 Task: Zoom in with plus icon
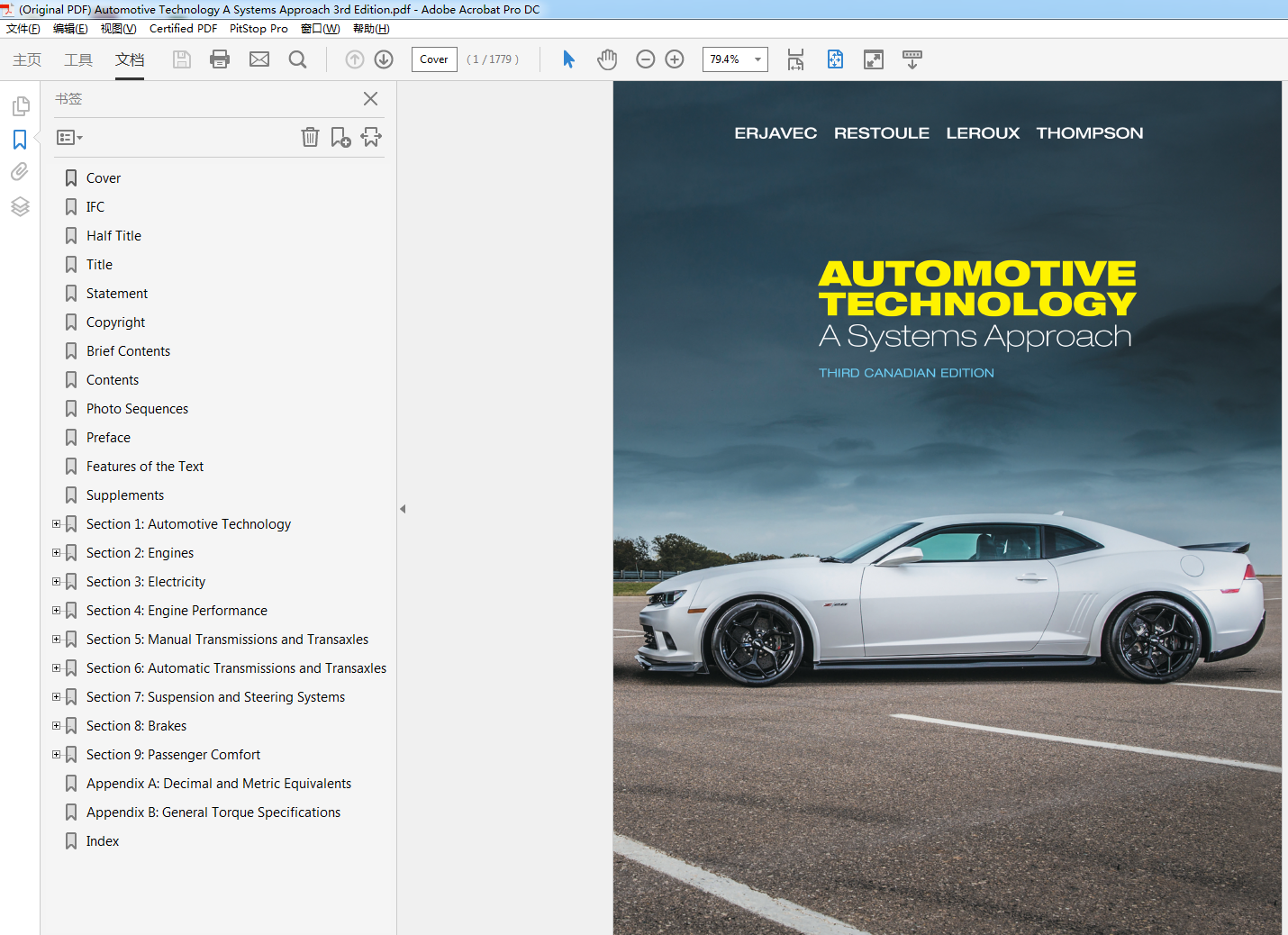[675, 59]
